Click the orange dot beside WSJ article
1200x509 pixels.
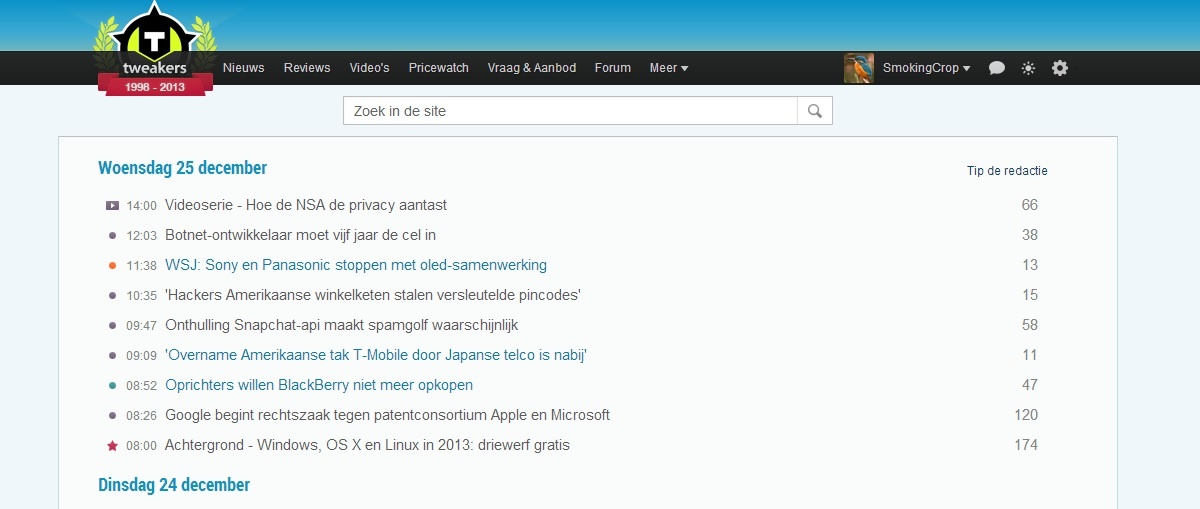point(113,265)
